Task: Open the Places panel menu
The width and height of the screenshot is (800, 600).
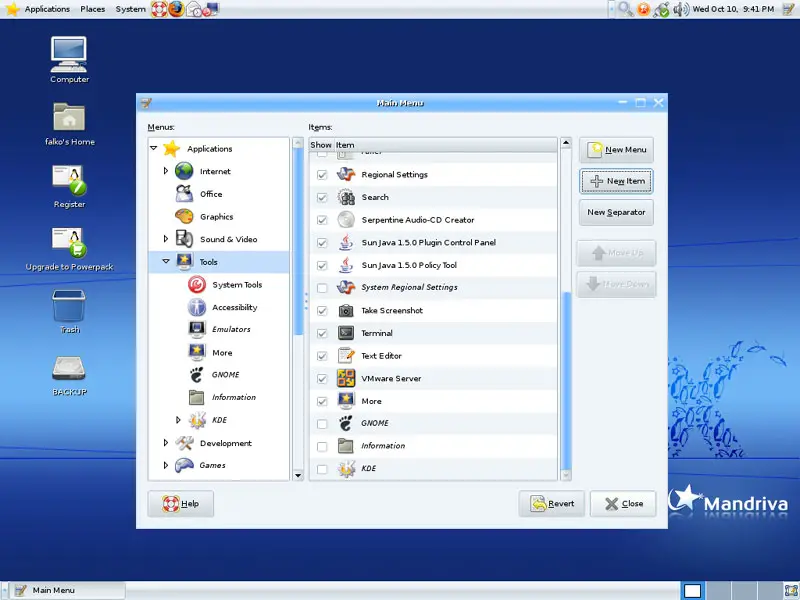Action: pyautogui.click(x=92, y=9)
